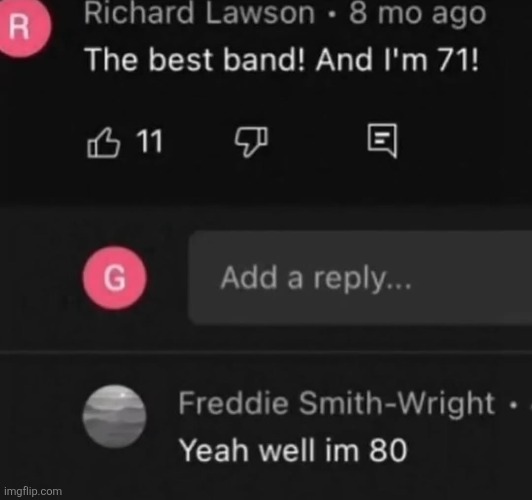Open replies via the comment bubble icon
The height and width of the screenshot is (500, 532).
[382, 141]
